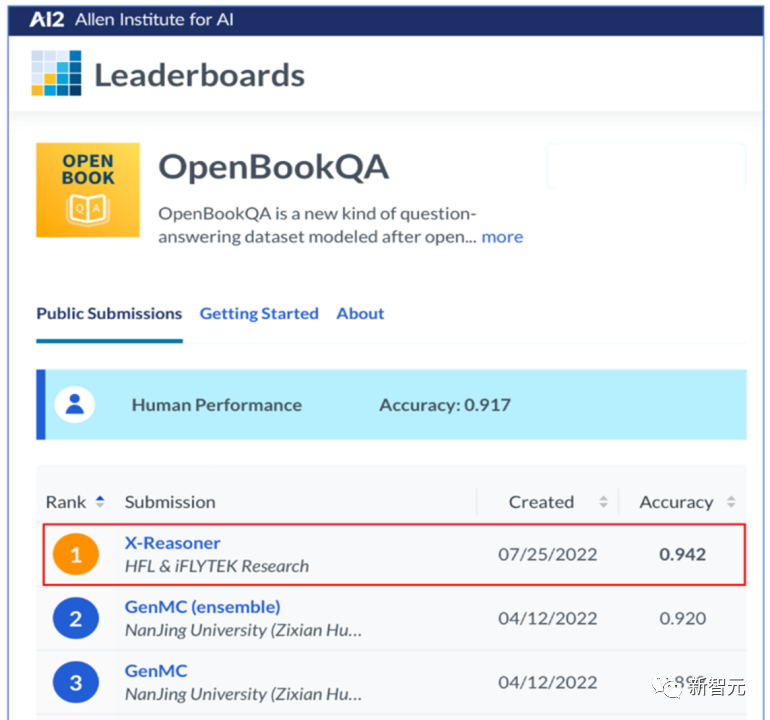Viewport: 770px width, 720px height.
Task: Click the orange rank 1 badge
Action: tap(76, 554)
